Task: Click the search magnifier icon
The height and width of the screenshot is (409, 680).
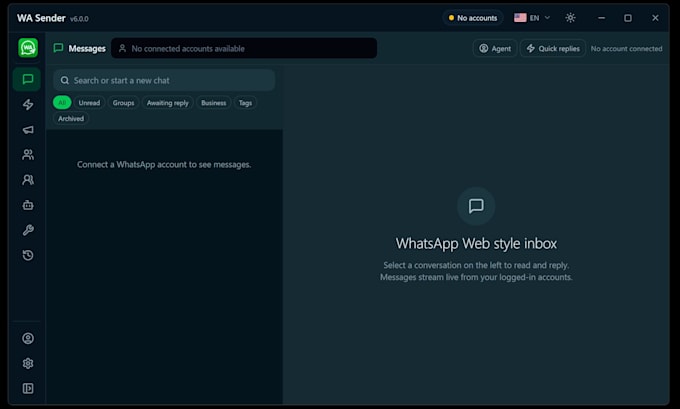Action: [x=65, y=81]
